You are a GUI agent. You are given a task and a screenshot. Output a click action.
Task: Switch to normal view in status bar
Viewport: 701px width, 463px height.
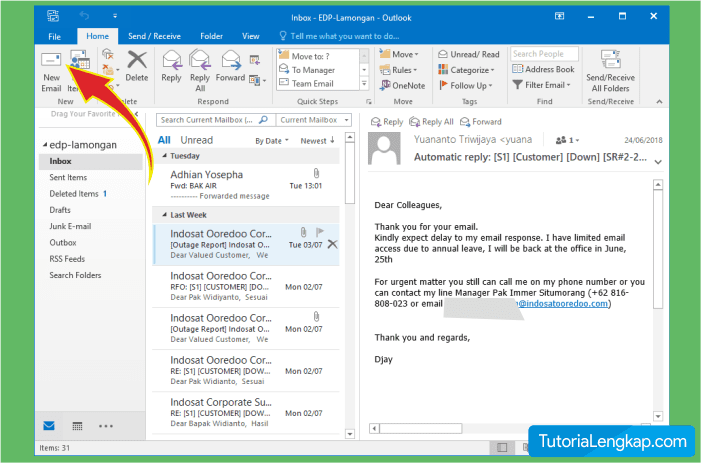[502, 447]
